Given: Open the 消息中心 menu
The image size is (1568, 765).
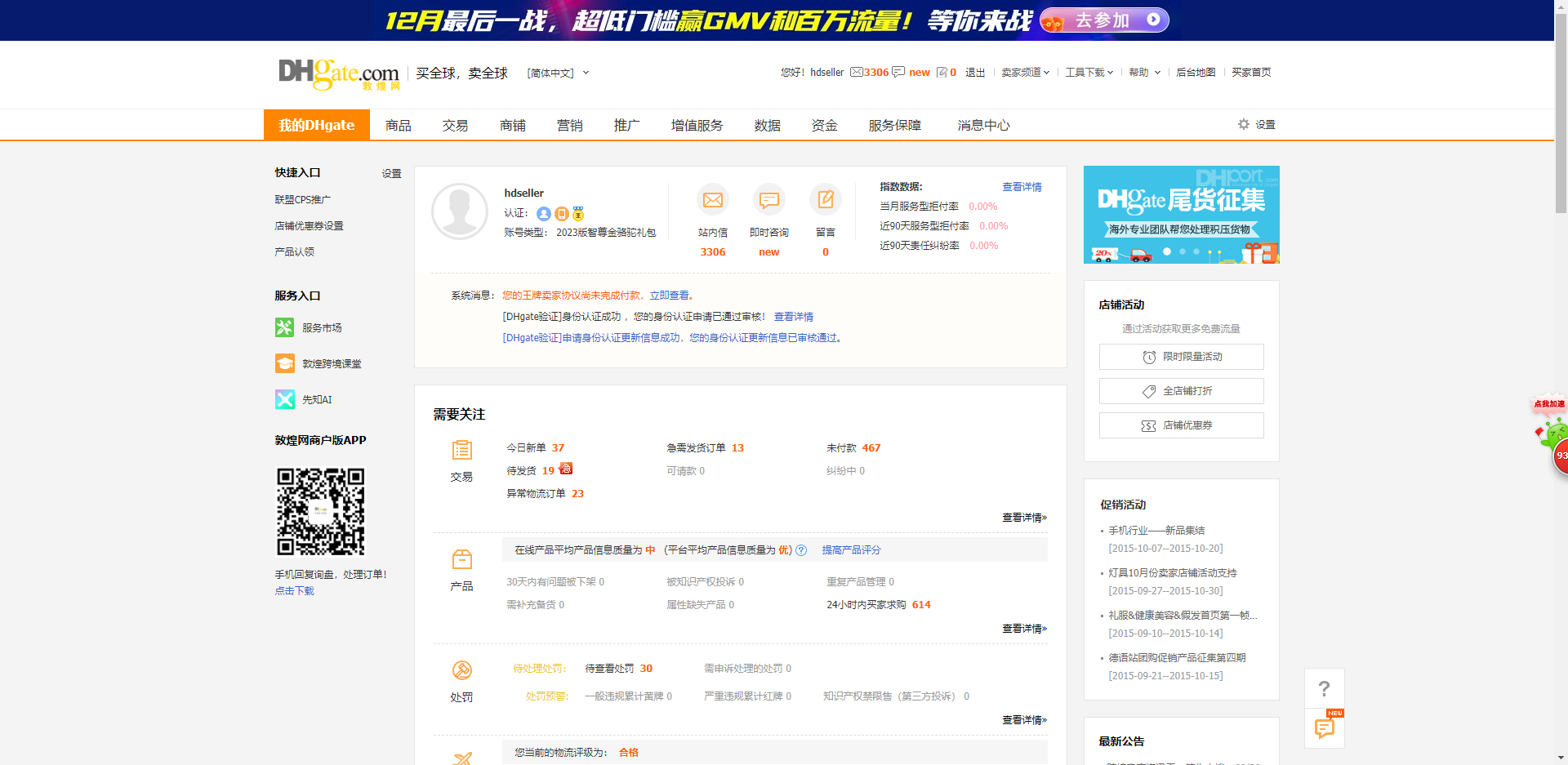Looking at the screenshot, I should click(x=984, y=125).
